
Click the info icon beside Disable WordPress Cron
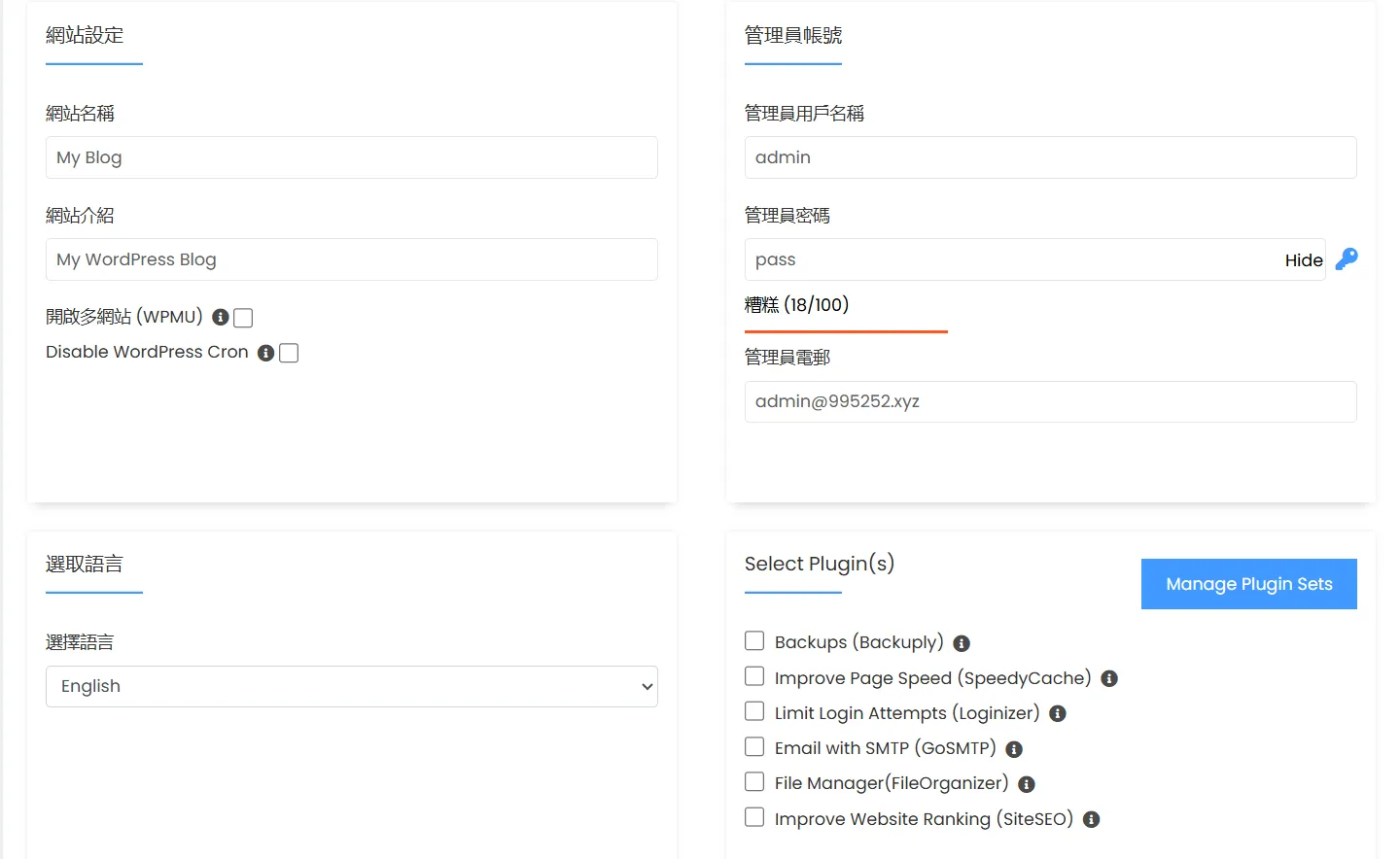click(x=265, y=353)
